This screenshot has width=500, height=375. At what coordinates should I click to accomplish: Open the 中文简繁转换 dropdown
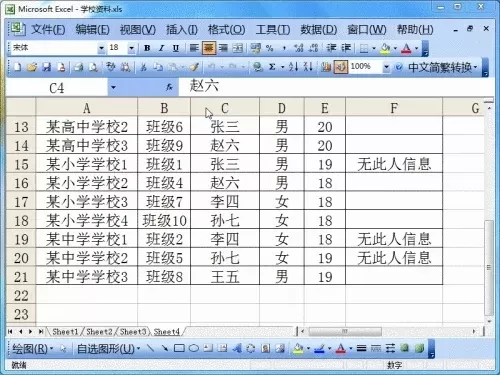click(x=442, y=67)
